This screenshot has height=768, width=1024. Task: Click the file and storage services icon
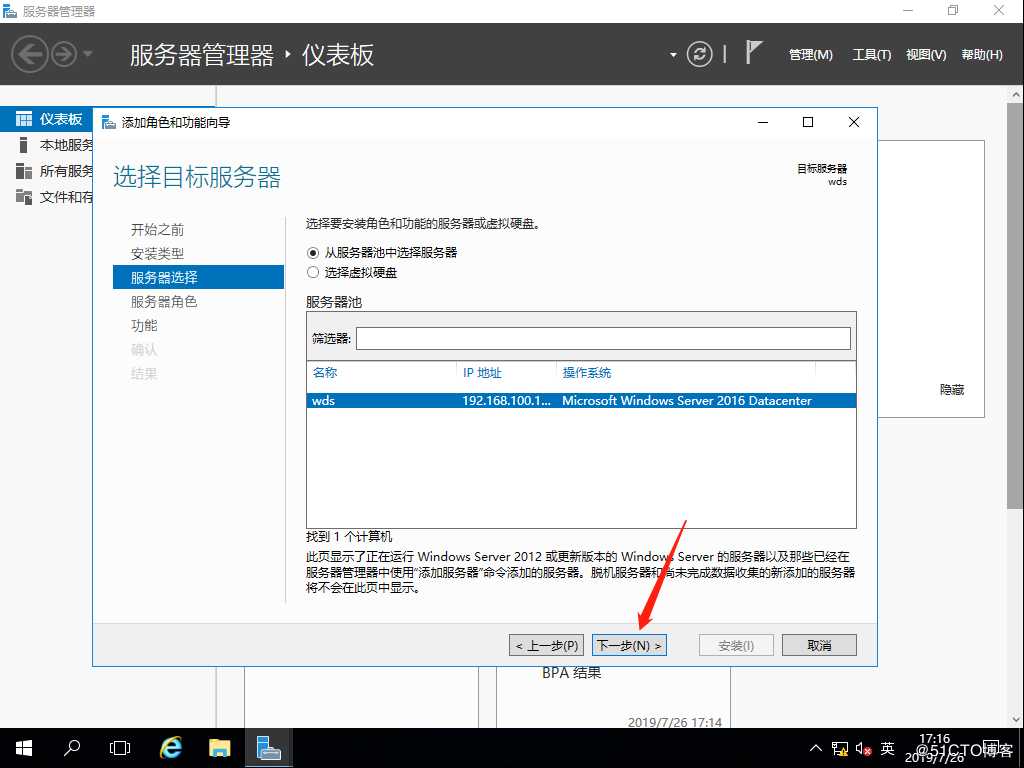pos(24,197)
